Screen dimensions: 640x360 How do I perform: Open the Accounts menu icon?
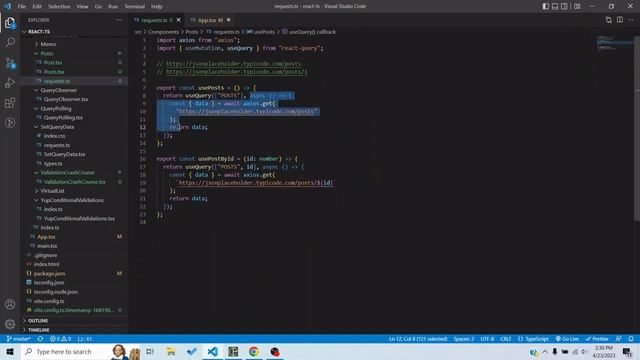[x=10, y=304]
